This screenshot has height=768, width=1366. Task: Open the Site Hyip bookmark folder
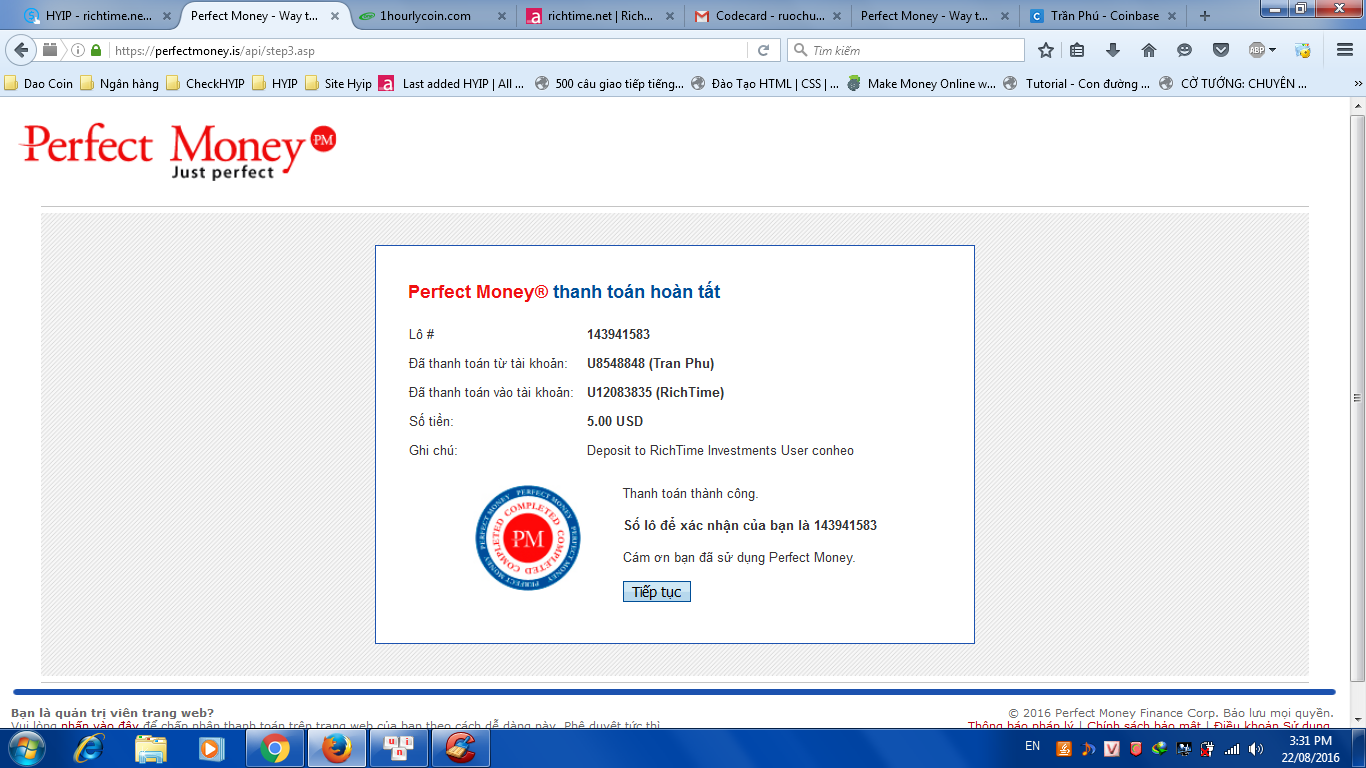point(339,84)
